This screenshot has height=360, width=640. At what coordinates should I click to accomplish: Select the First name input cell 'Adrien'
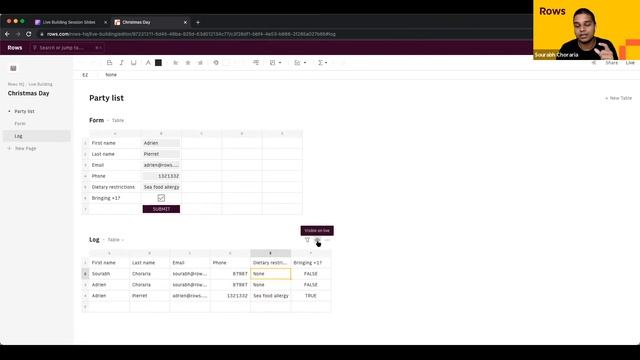(161, 143)
